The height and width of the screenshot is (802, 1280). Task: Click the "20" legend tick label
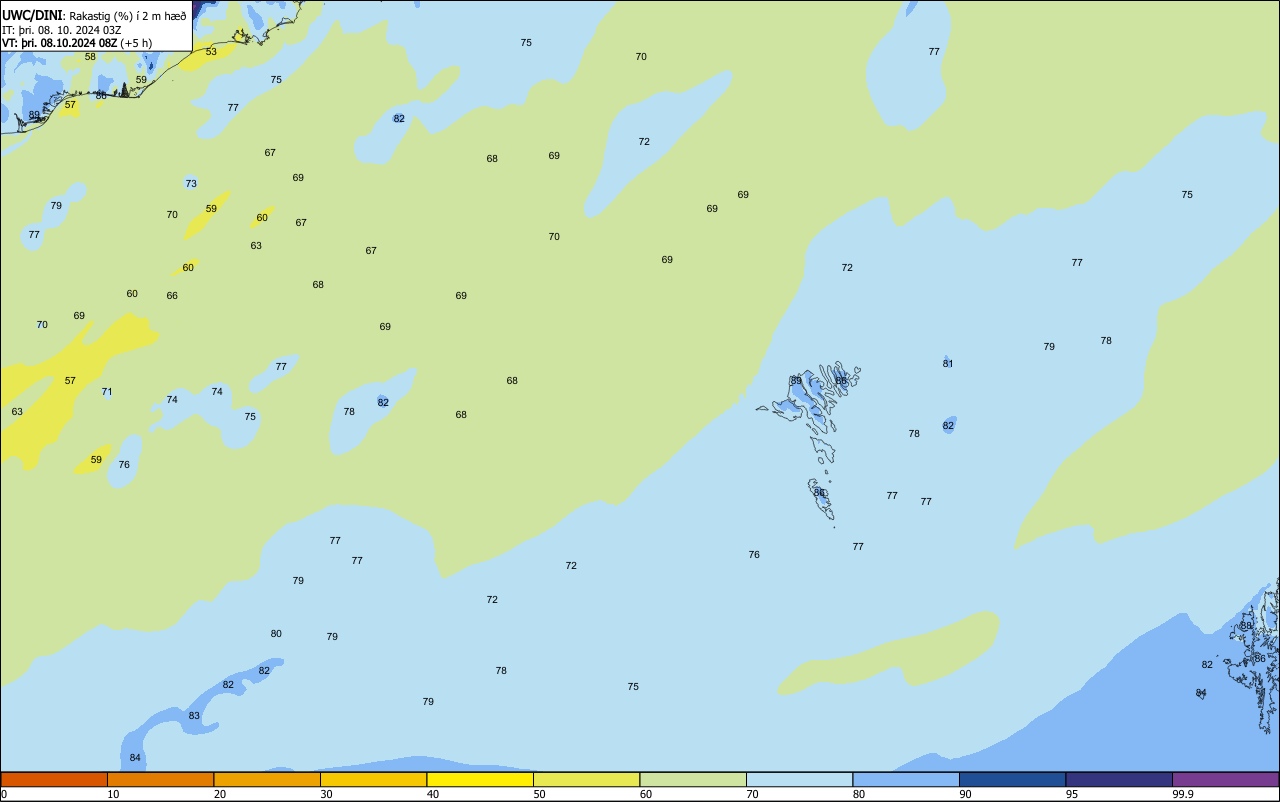220,794
